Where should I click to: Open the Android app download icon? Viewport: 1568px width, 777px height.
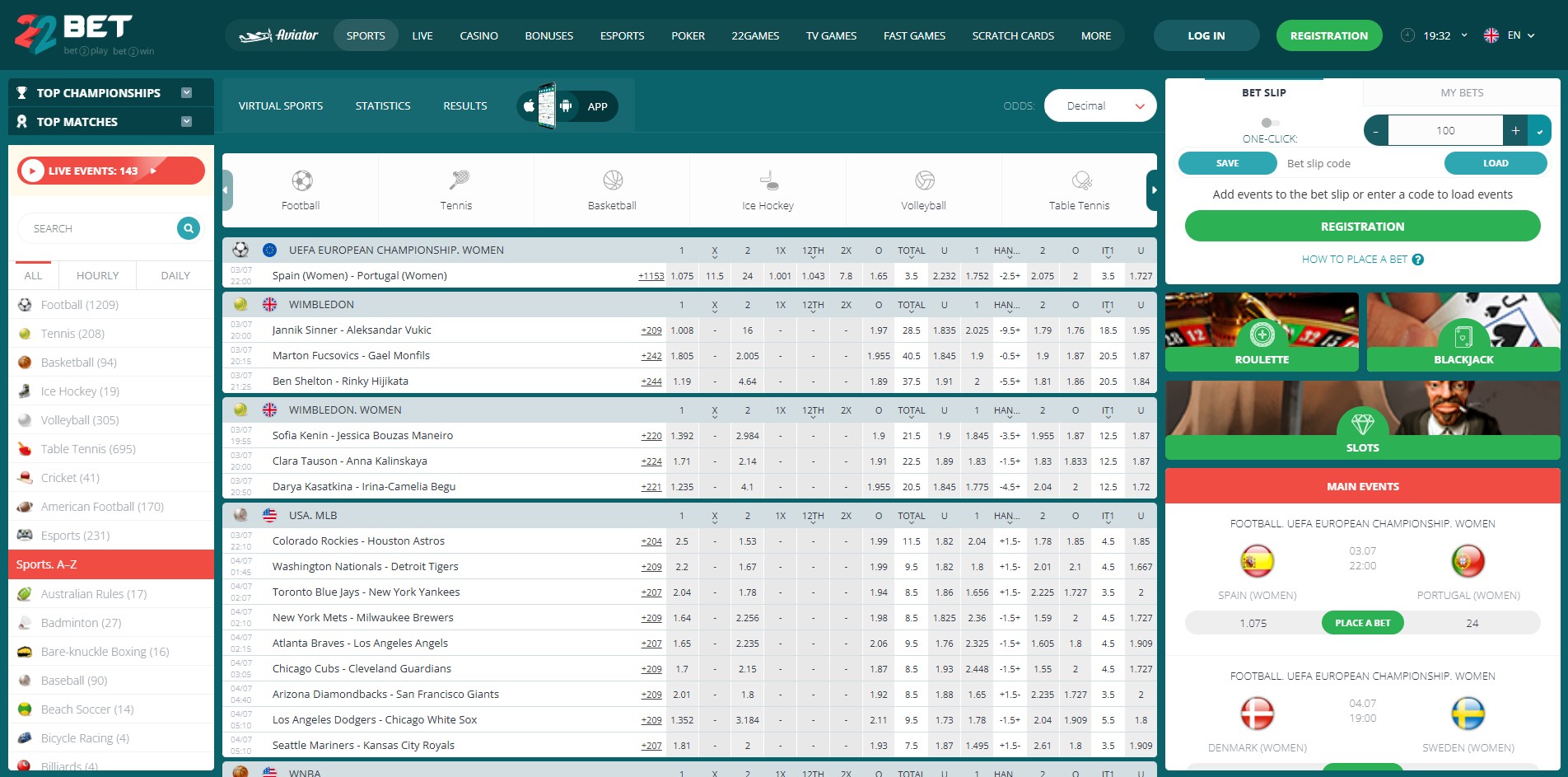coord(566,106)
